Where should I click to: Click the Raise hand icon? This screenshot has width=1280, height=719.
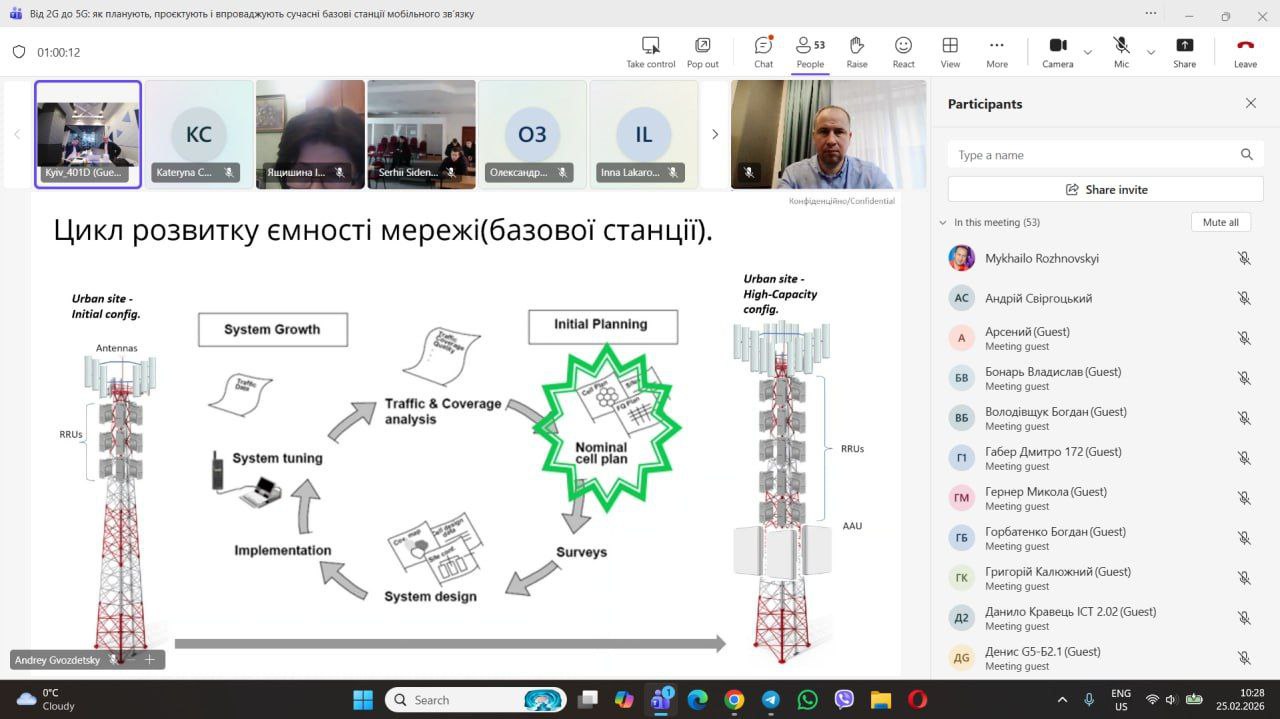856,51
